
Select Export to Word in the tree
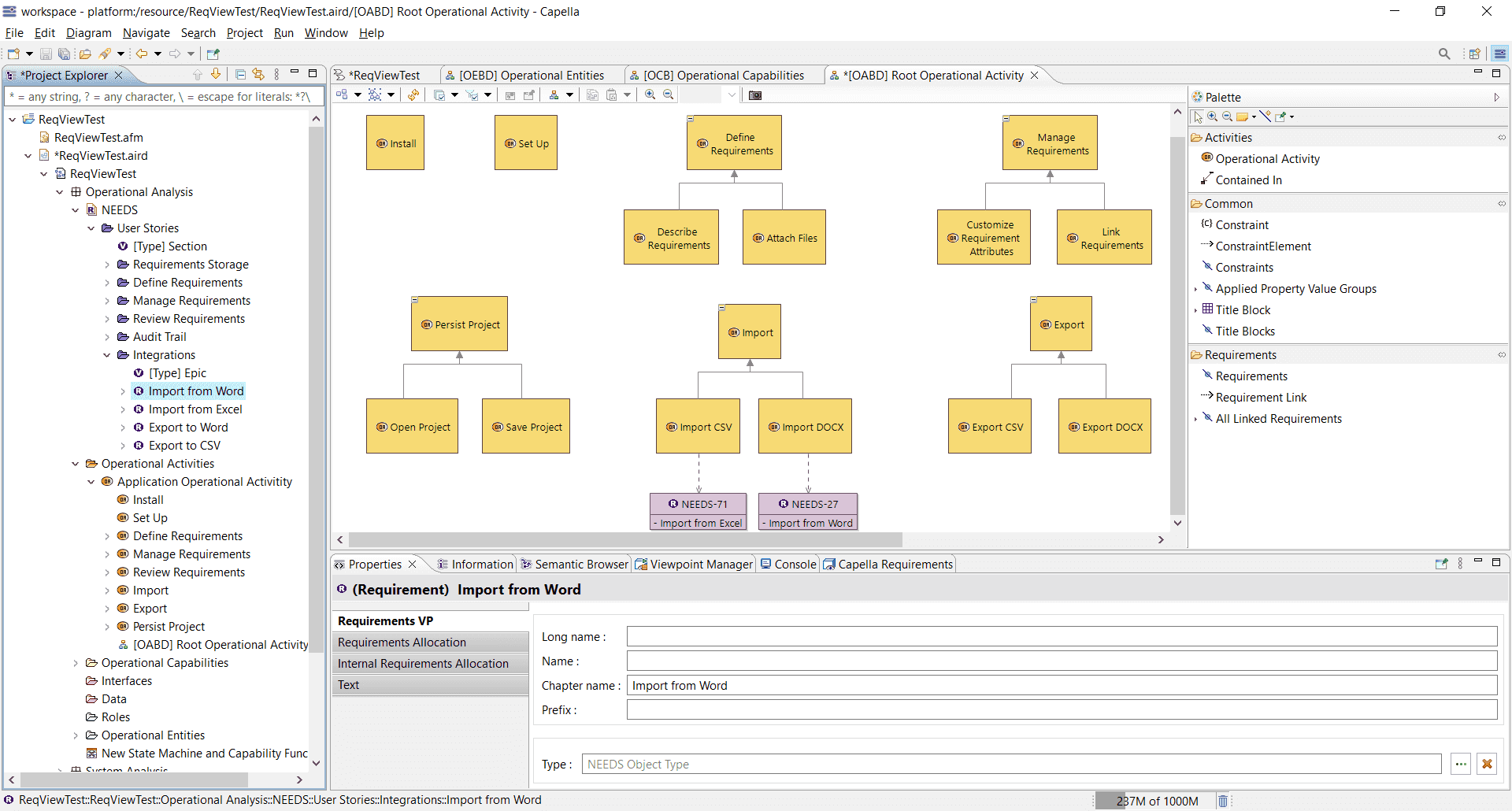point(188,428)
